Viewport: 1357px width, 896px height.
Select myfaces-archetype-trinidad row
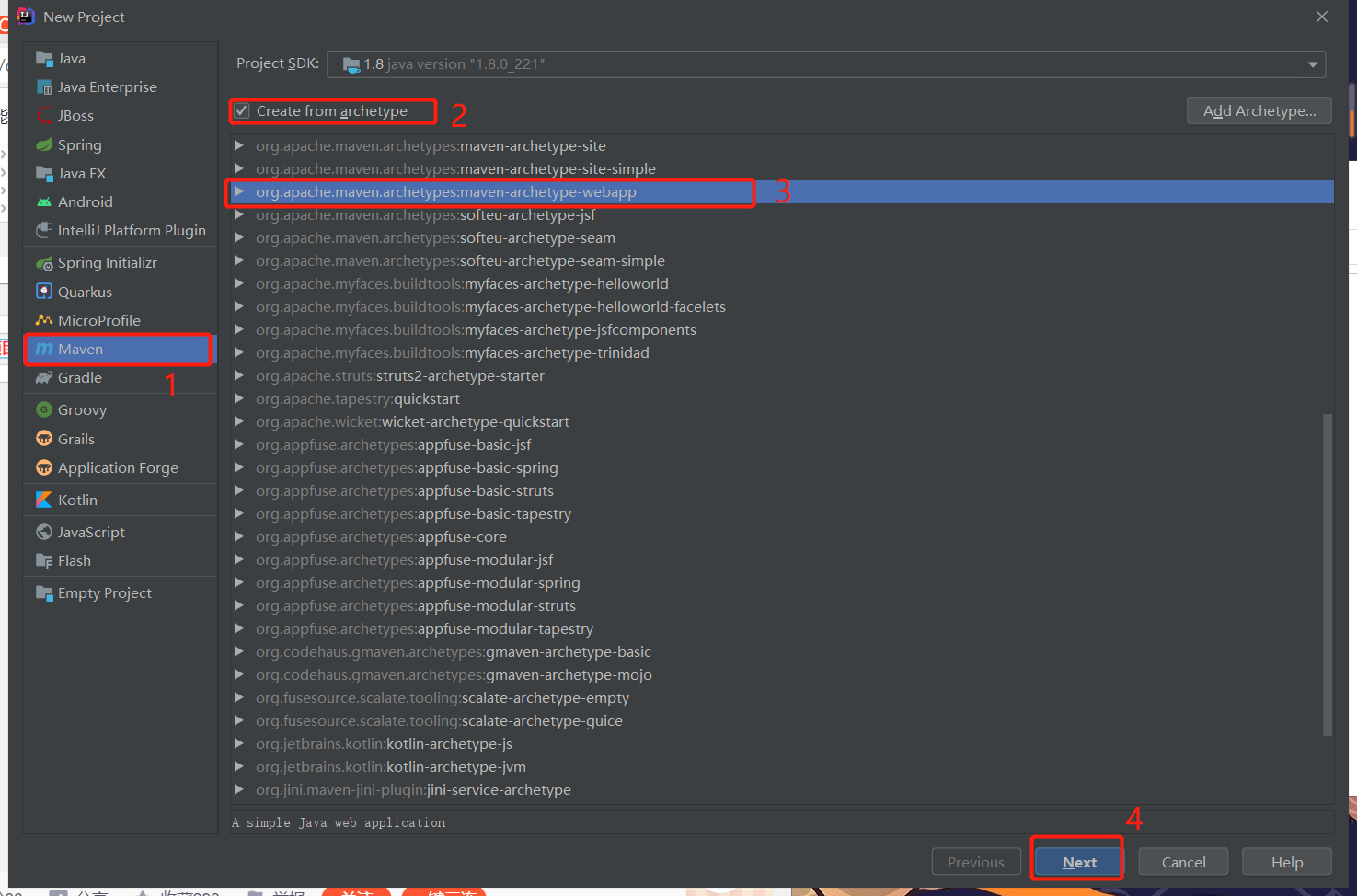click(x=782, y=352)
